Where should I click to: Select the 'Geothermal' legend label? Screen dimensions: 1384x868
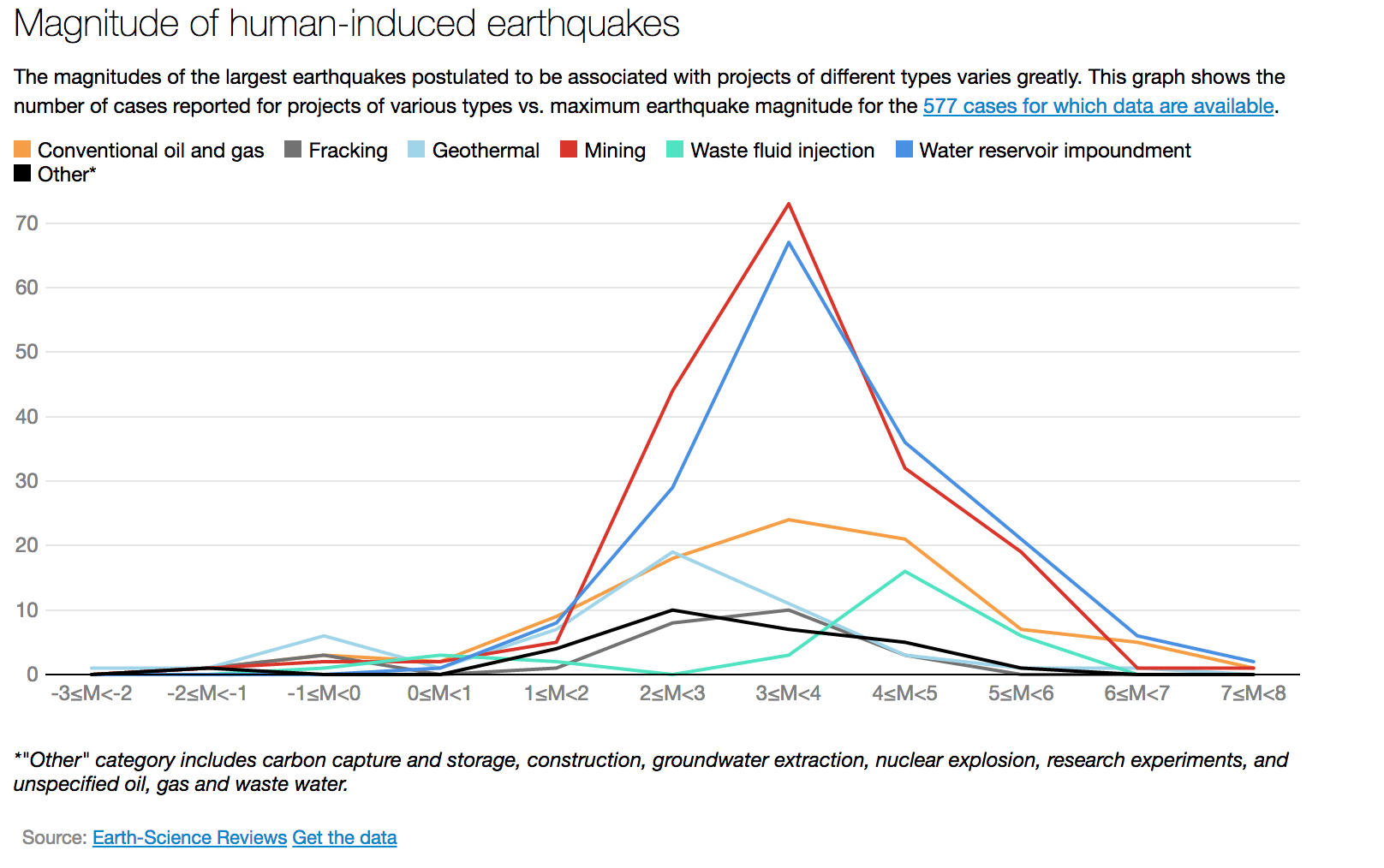click(486, 151)
